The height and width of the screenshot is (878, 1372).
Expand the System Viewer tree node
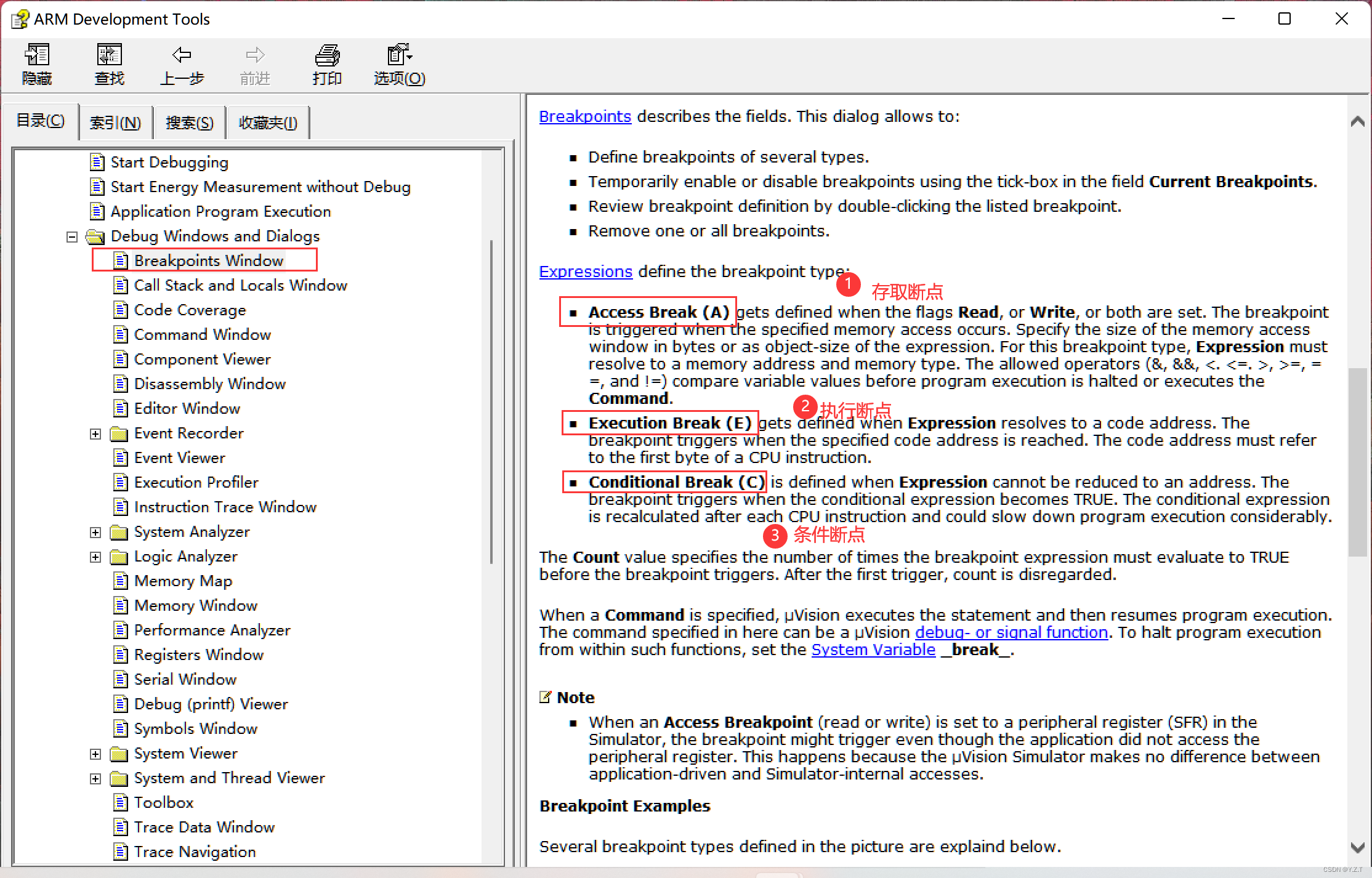tap(95, 754)
